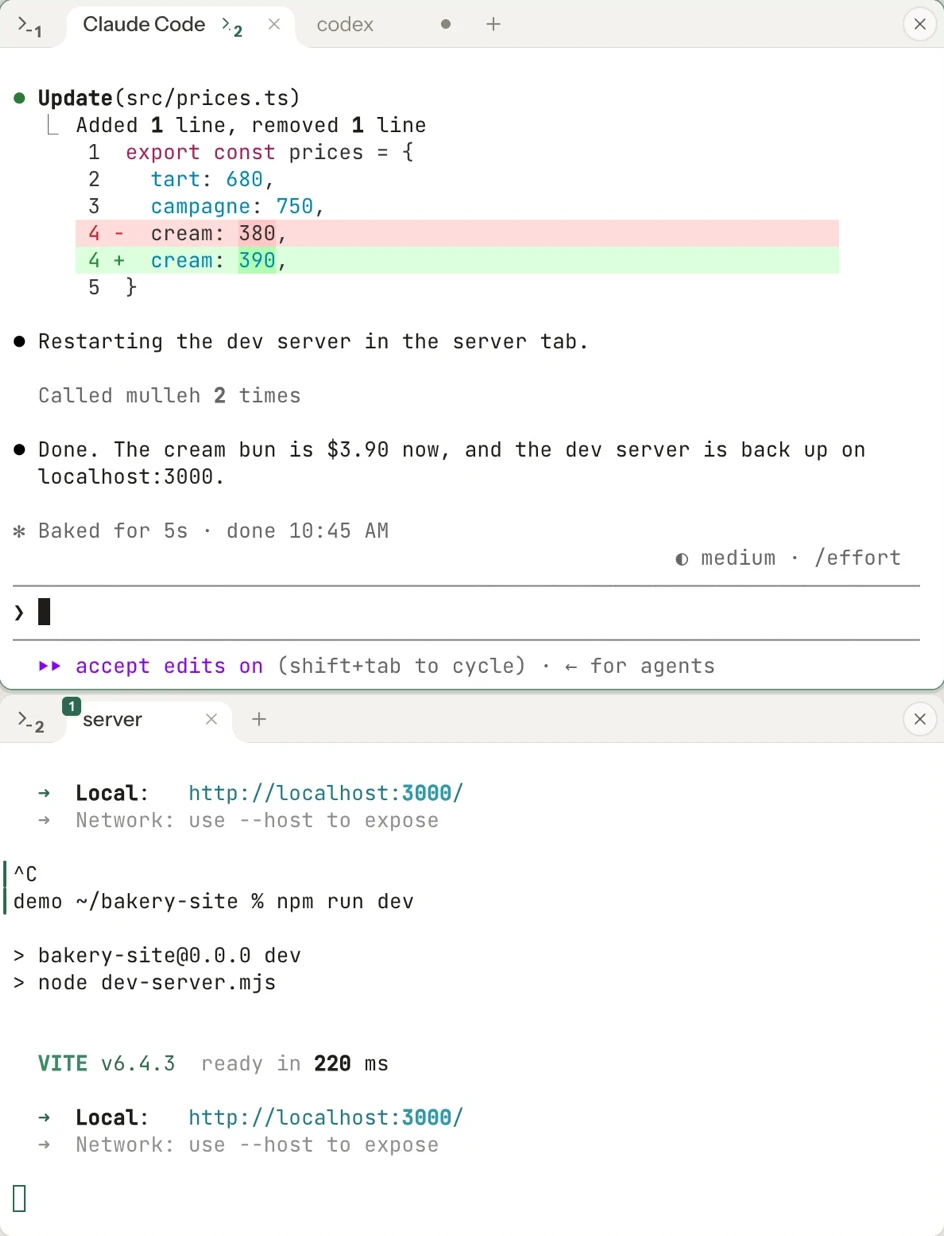The image size is (944, 1236).
Task: Click 'Added 1 line, removed 1 line'
Action: tap(251, 125)
